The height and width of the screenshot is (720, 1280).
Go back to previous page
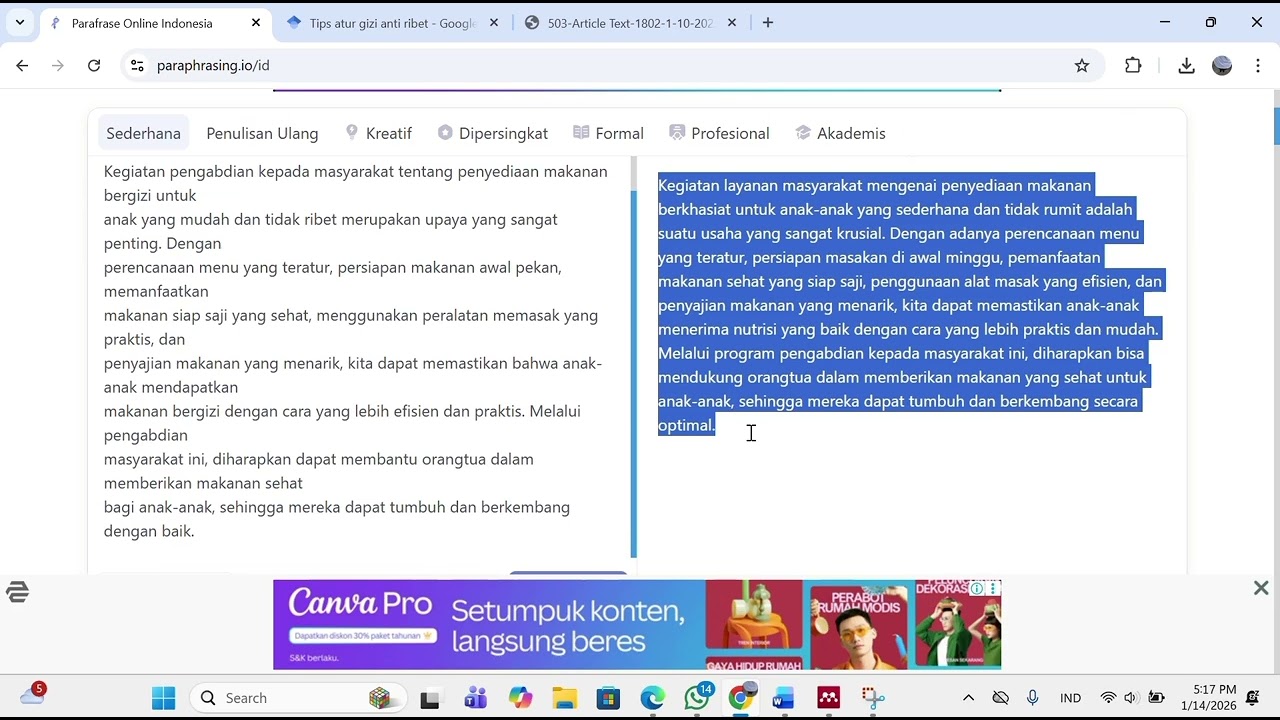click(x=22, y=65)
